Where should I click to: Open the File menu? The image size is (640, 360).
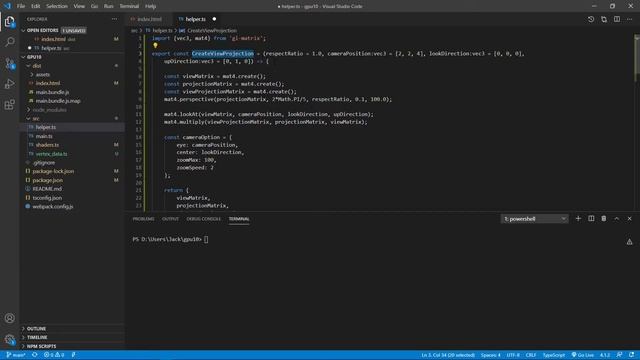tap(21, 6)
